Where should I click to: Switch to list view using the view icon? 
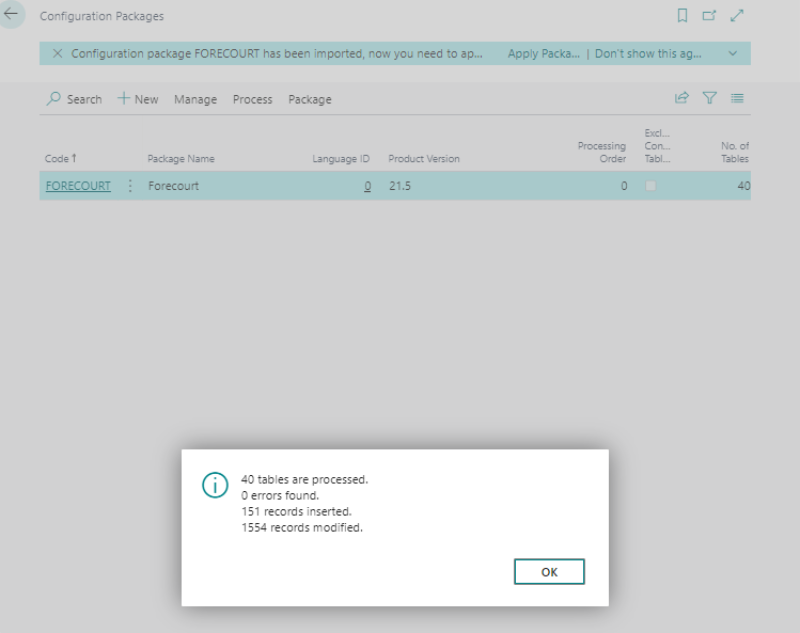(x=737, y=98)
